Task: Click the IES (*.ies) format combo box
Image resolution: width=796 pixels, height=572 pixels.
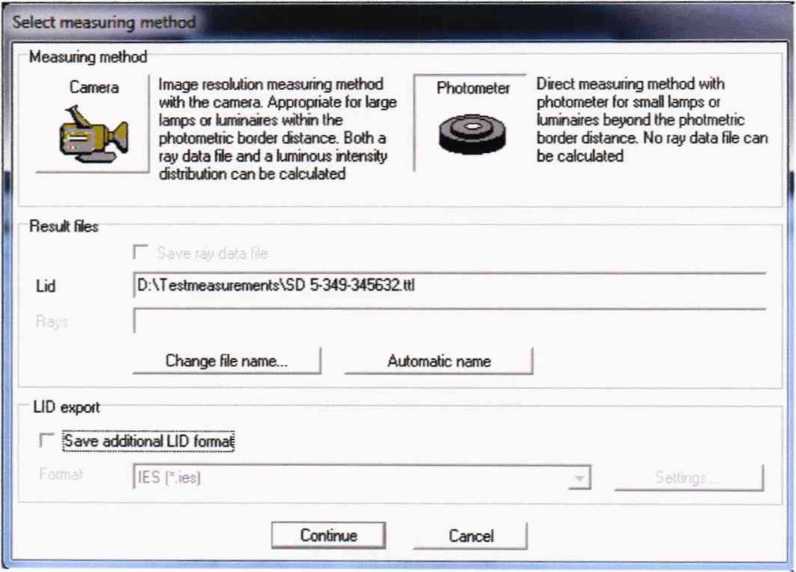Action: click(x=350, y=479)
